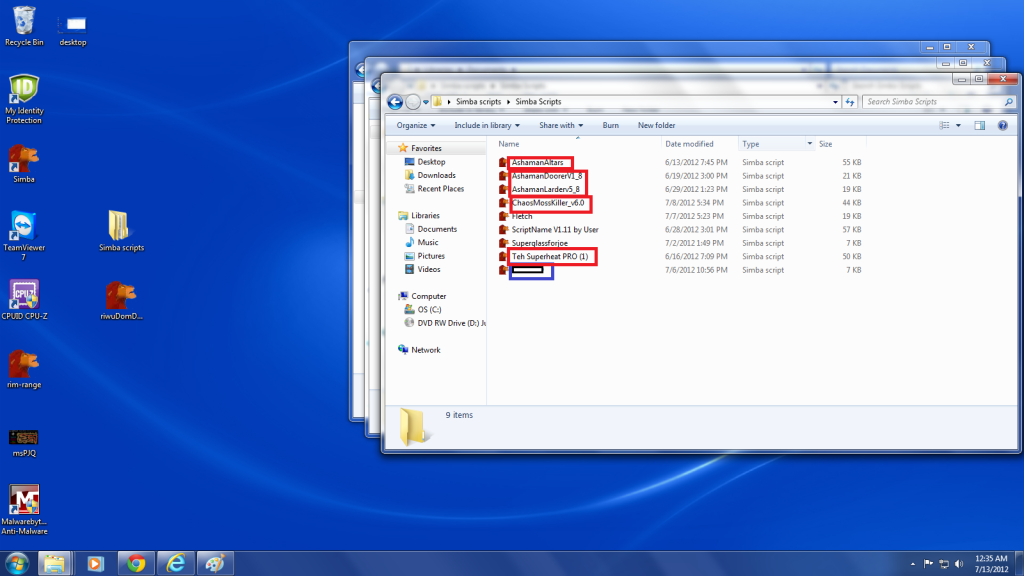Open the change view options arrow

958,125
